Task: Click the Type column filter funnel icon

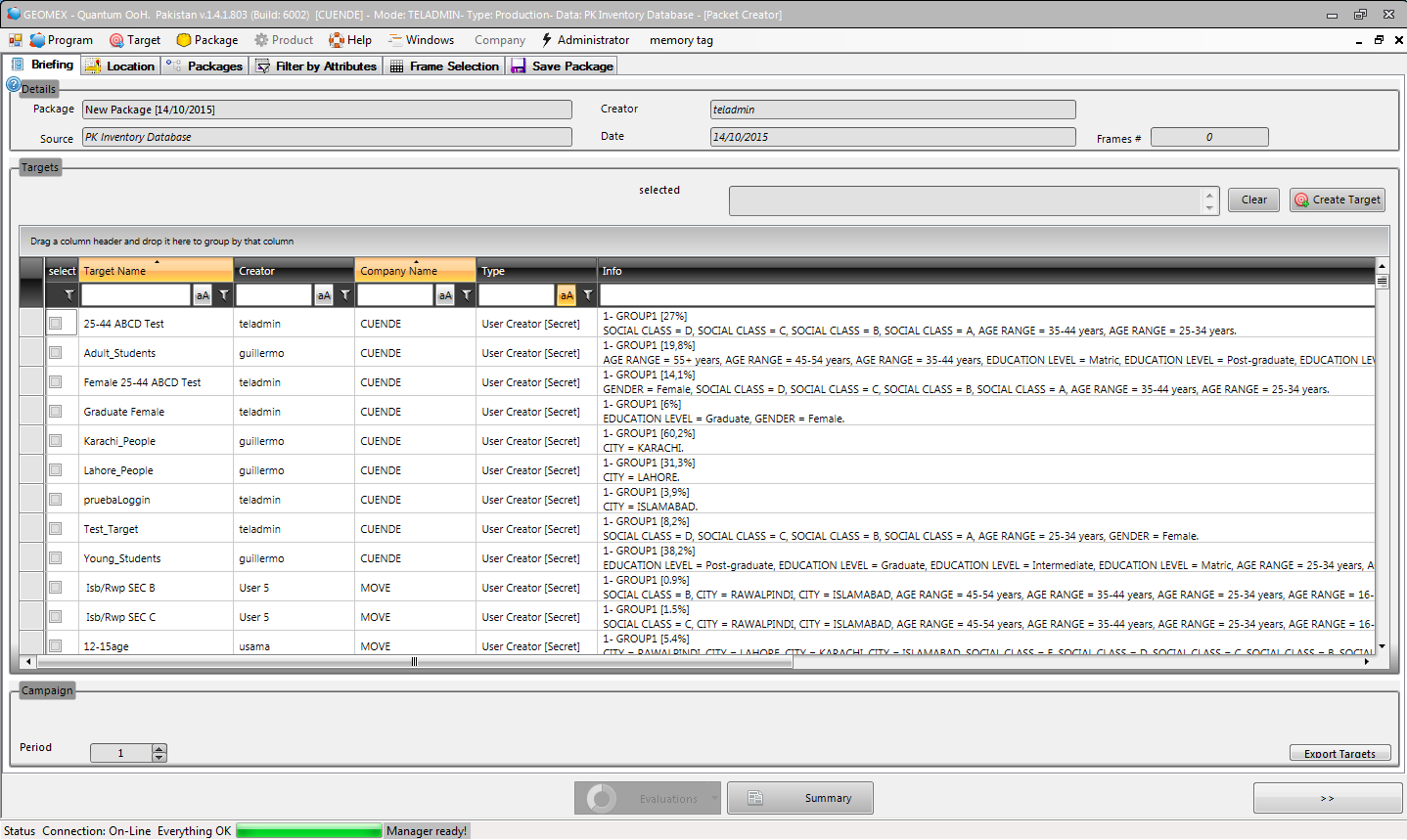Action: pyautogui.click(x=588, y=295)
